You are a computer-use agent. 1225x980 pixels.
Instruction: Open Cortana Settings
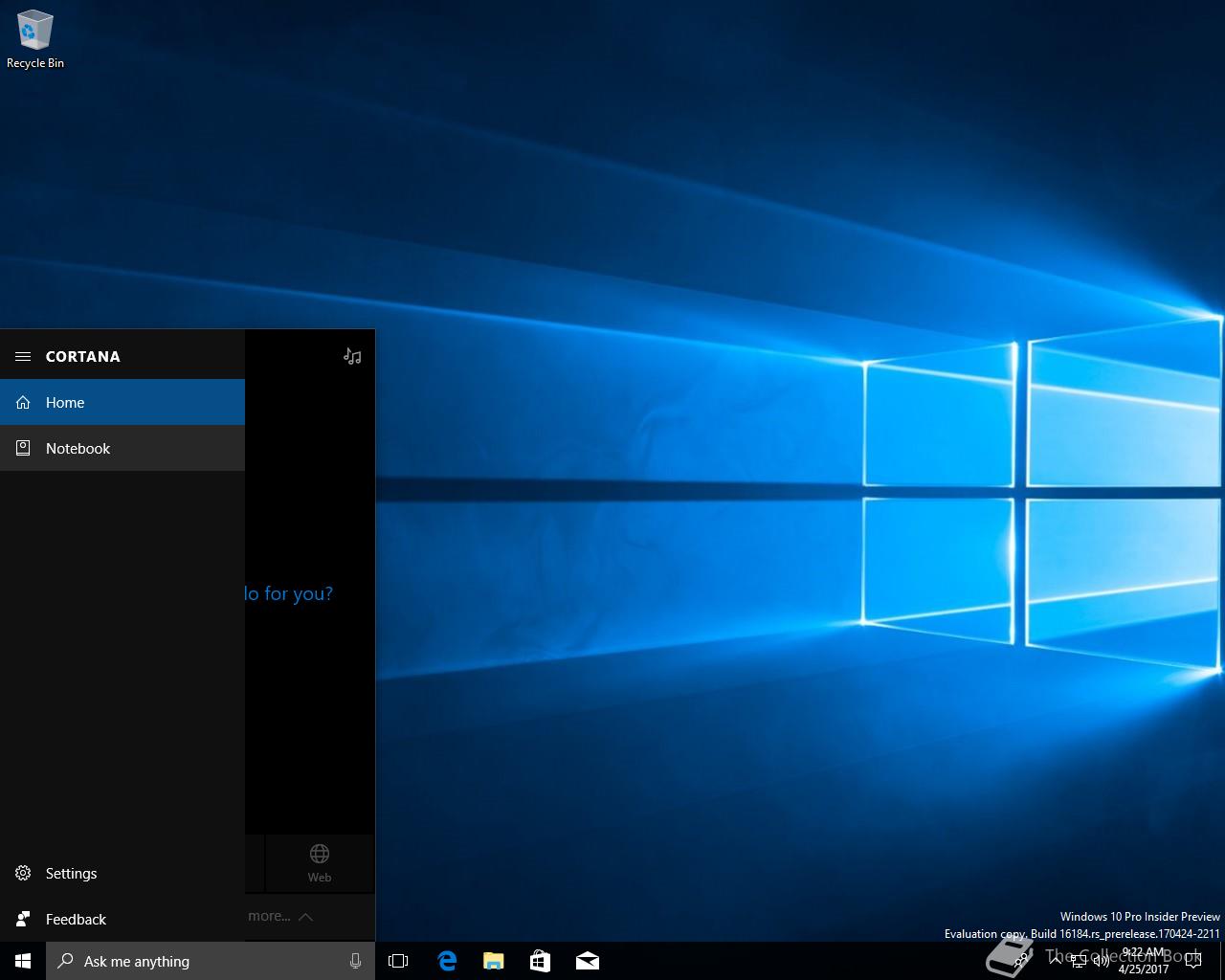click(x=122, y=873)
